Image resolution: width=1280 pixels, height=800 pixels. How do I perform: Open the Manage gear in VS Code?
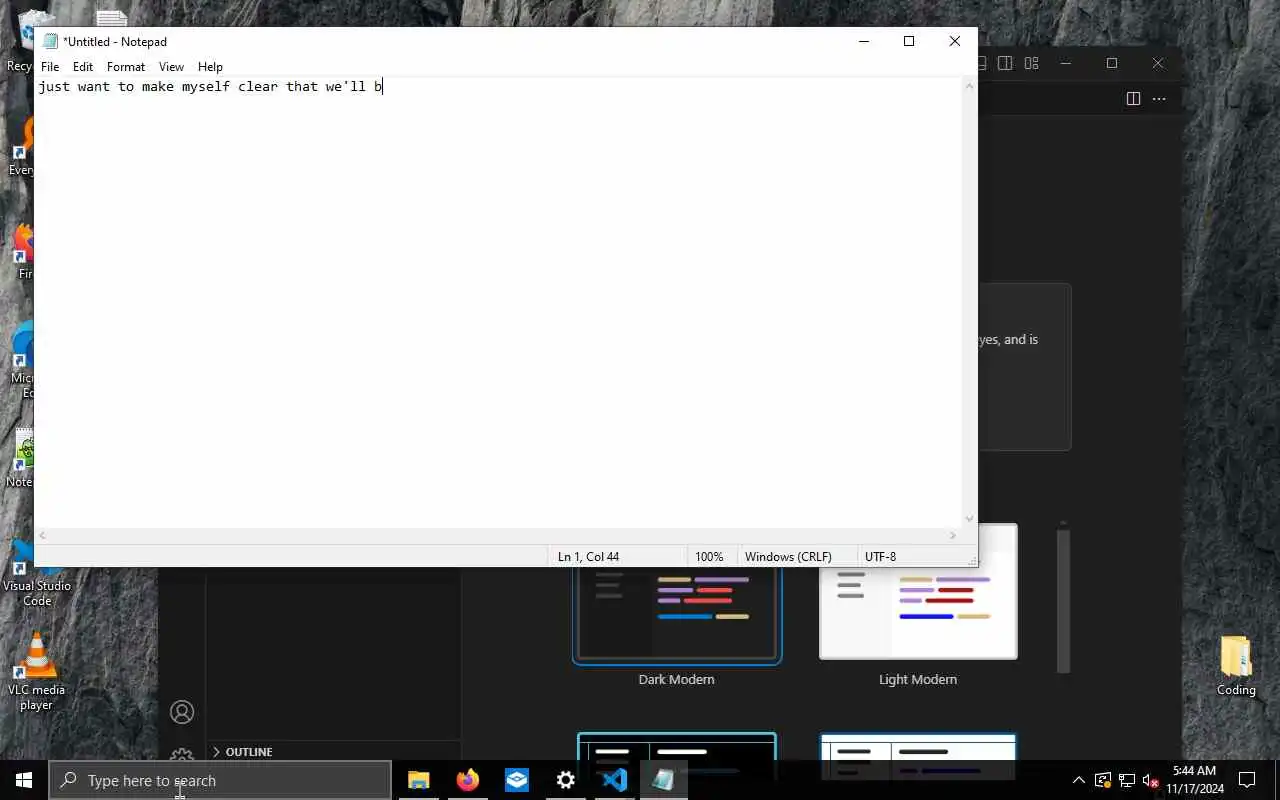pos(182,755)
